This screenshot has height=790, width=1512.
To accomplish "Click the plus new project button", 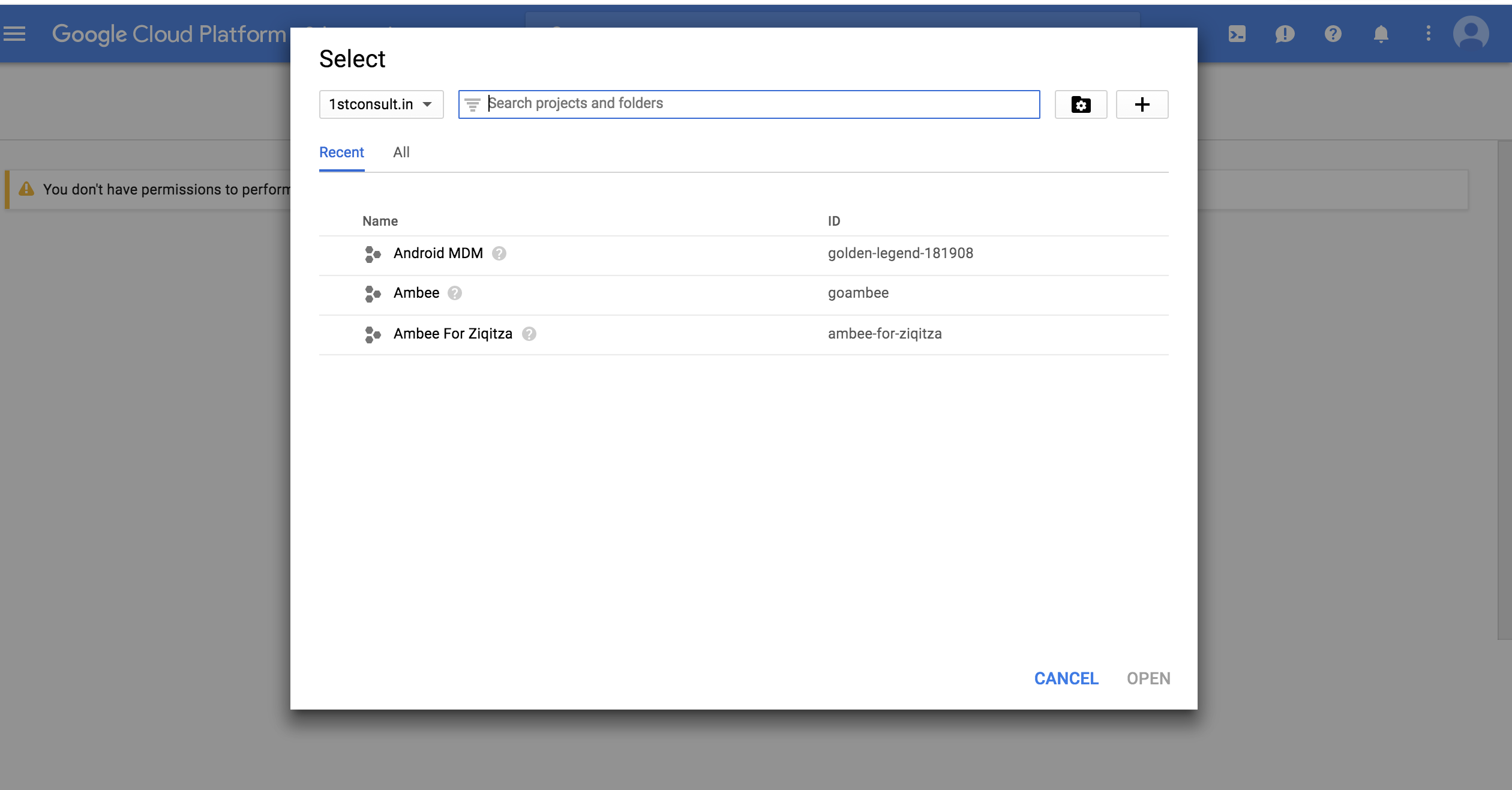I will (x=1142, y=104).
